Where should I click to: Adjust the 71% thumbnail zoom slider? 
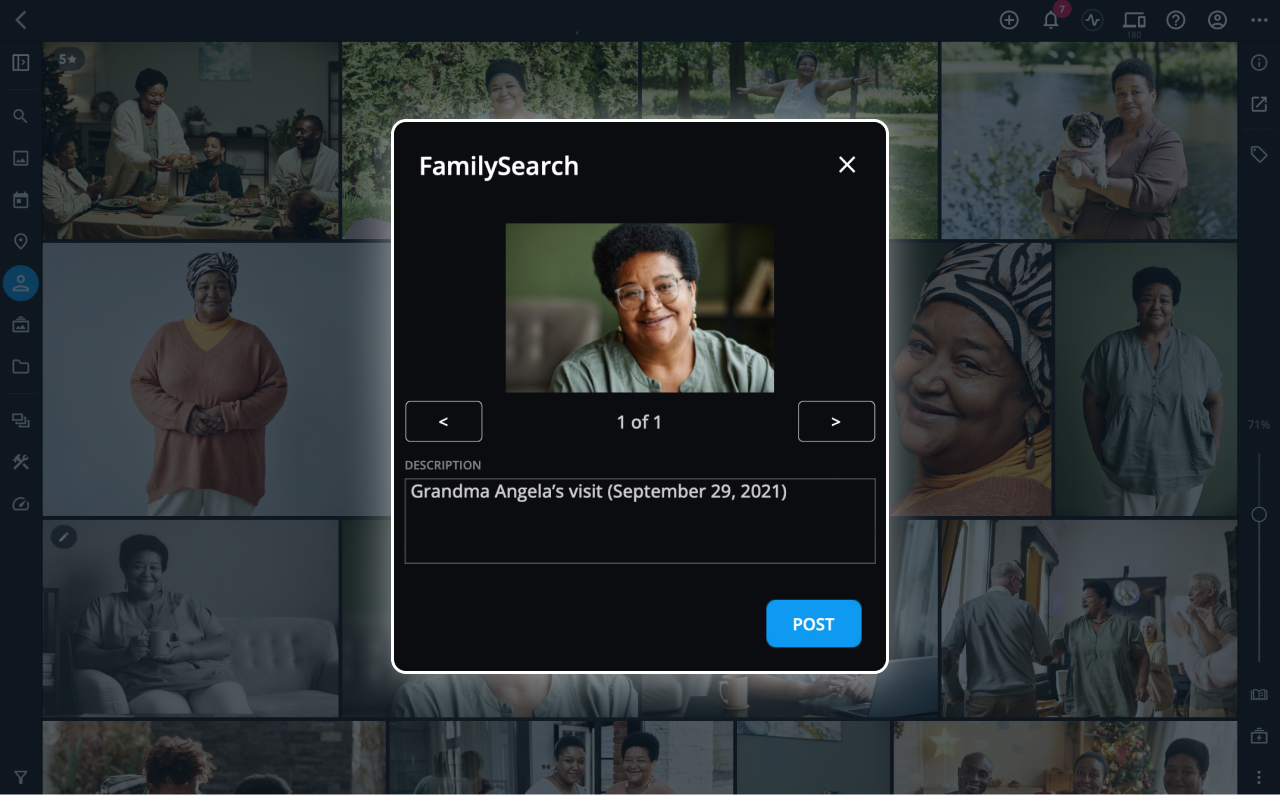pyautogui.click(x=1259, y=513)
